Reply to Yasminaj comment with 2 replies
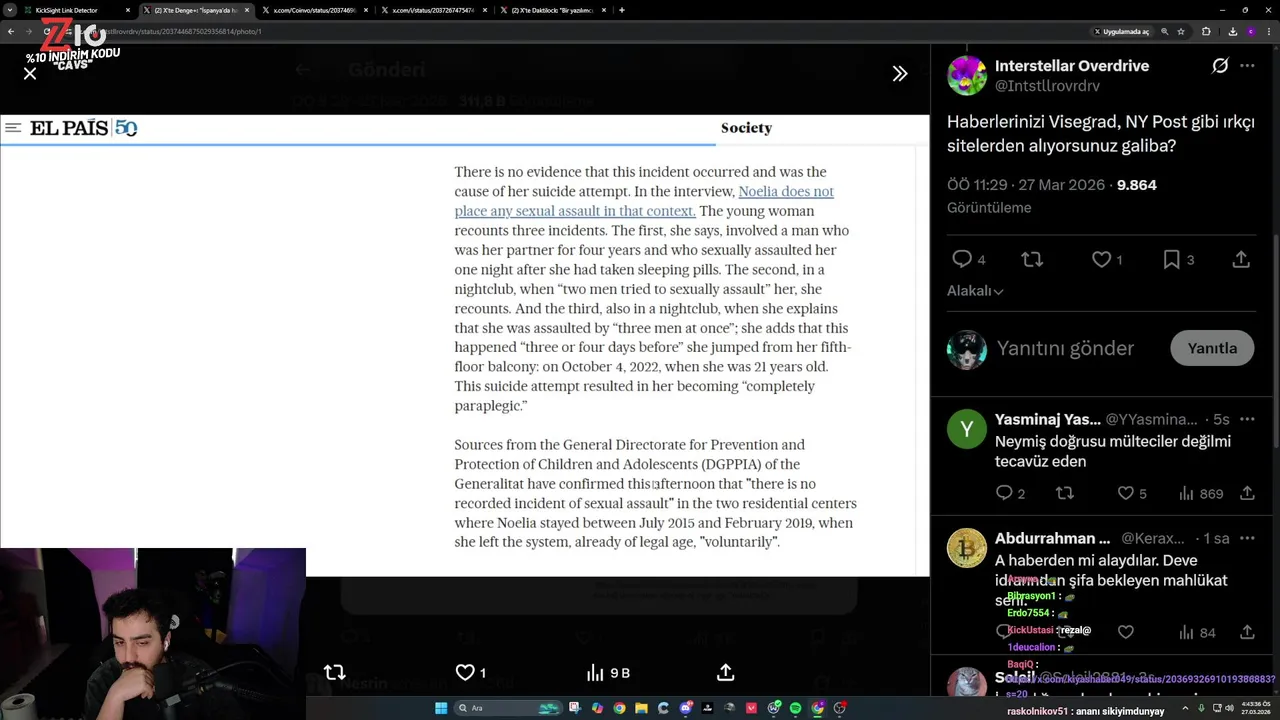1280x720 pixels. (x=1010, y=493)
